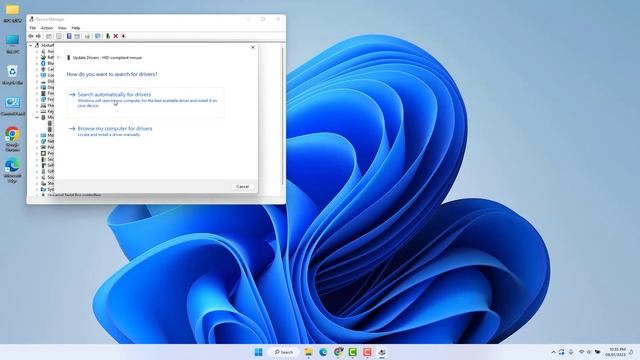Image resolution: width=640 pixels, height=360 pixels.
Task: Open the Recycle Bin desktop icon
Action: click(12, 75)
